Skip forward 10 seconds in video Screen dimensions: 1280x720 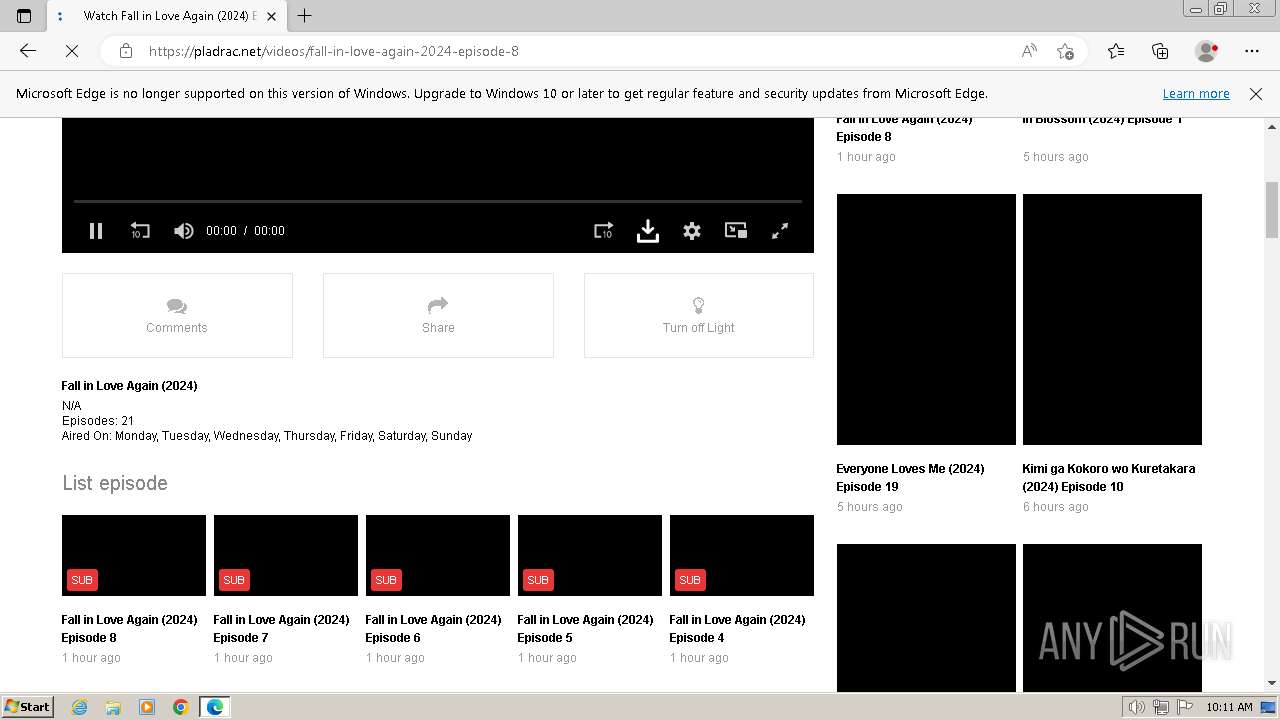pos(603,231)
